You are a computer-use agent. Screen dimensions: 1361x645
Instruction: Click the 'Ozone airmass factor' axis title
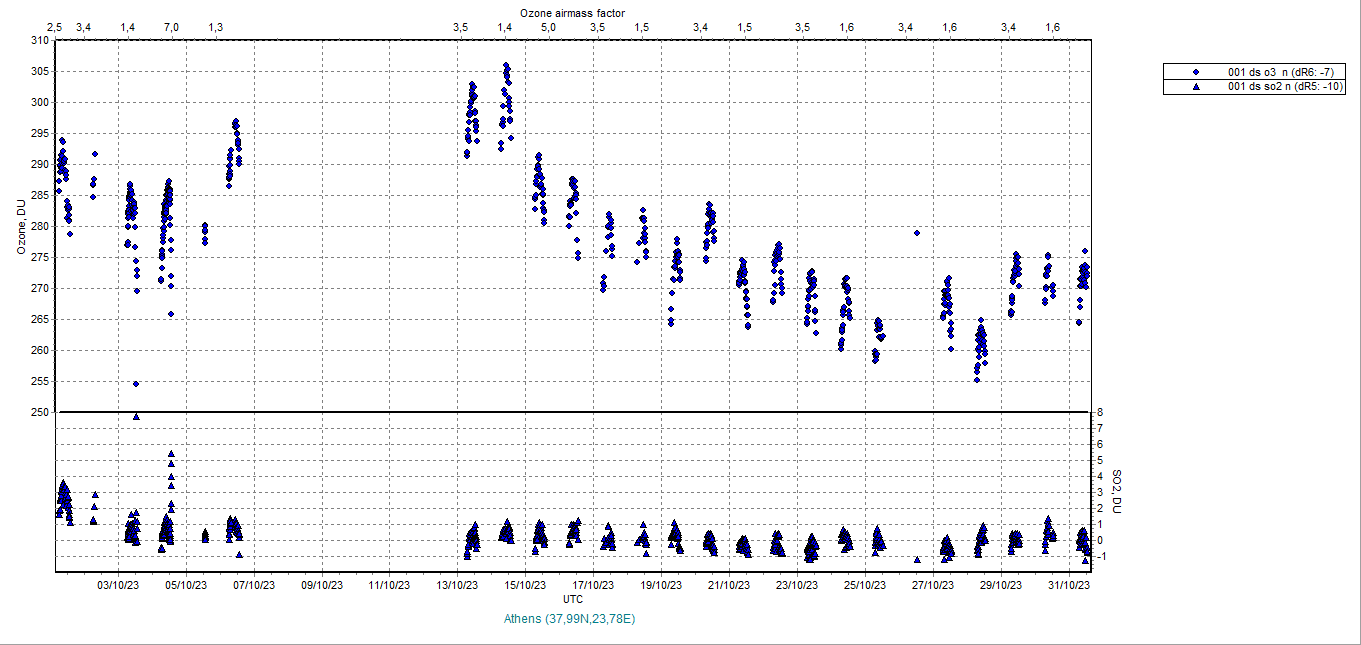tap(573, 12)
